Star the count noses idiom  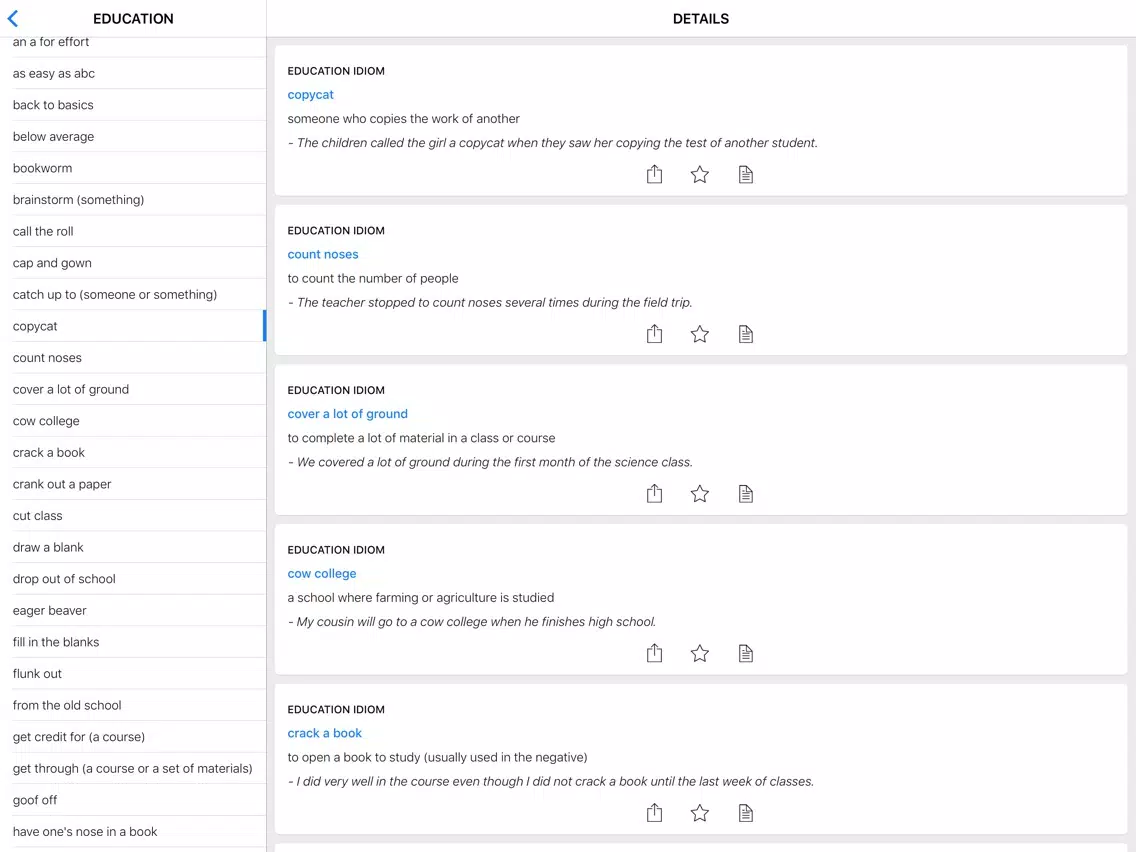coord(699,334)
